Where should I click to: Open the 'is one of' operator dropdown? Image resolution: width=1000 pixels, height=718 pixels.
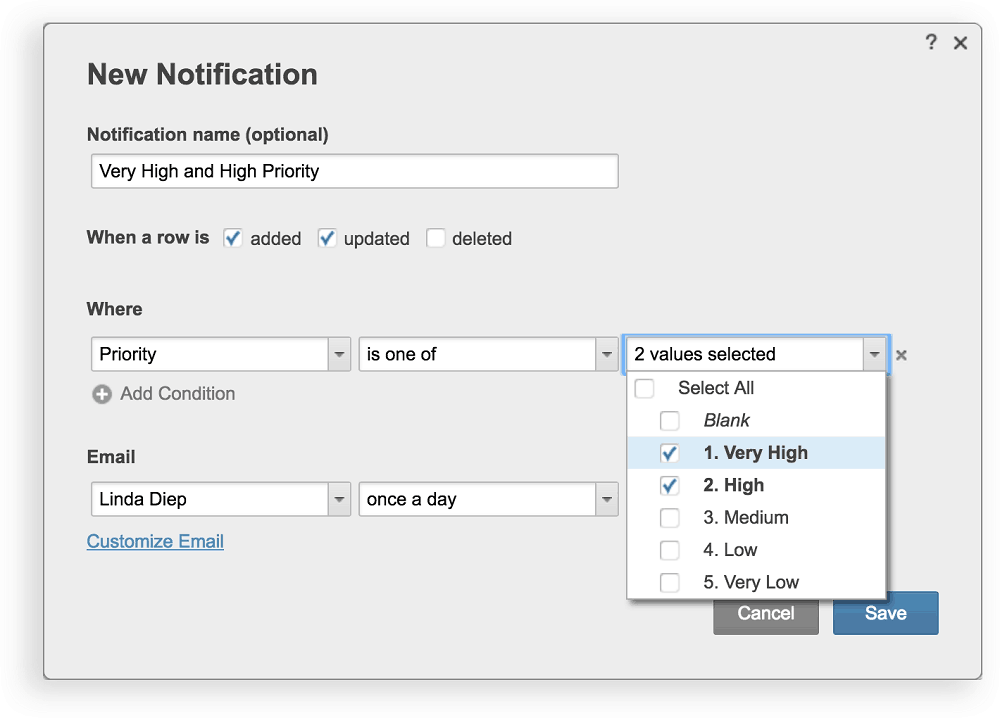607,354
